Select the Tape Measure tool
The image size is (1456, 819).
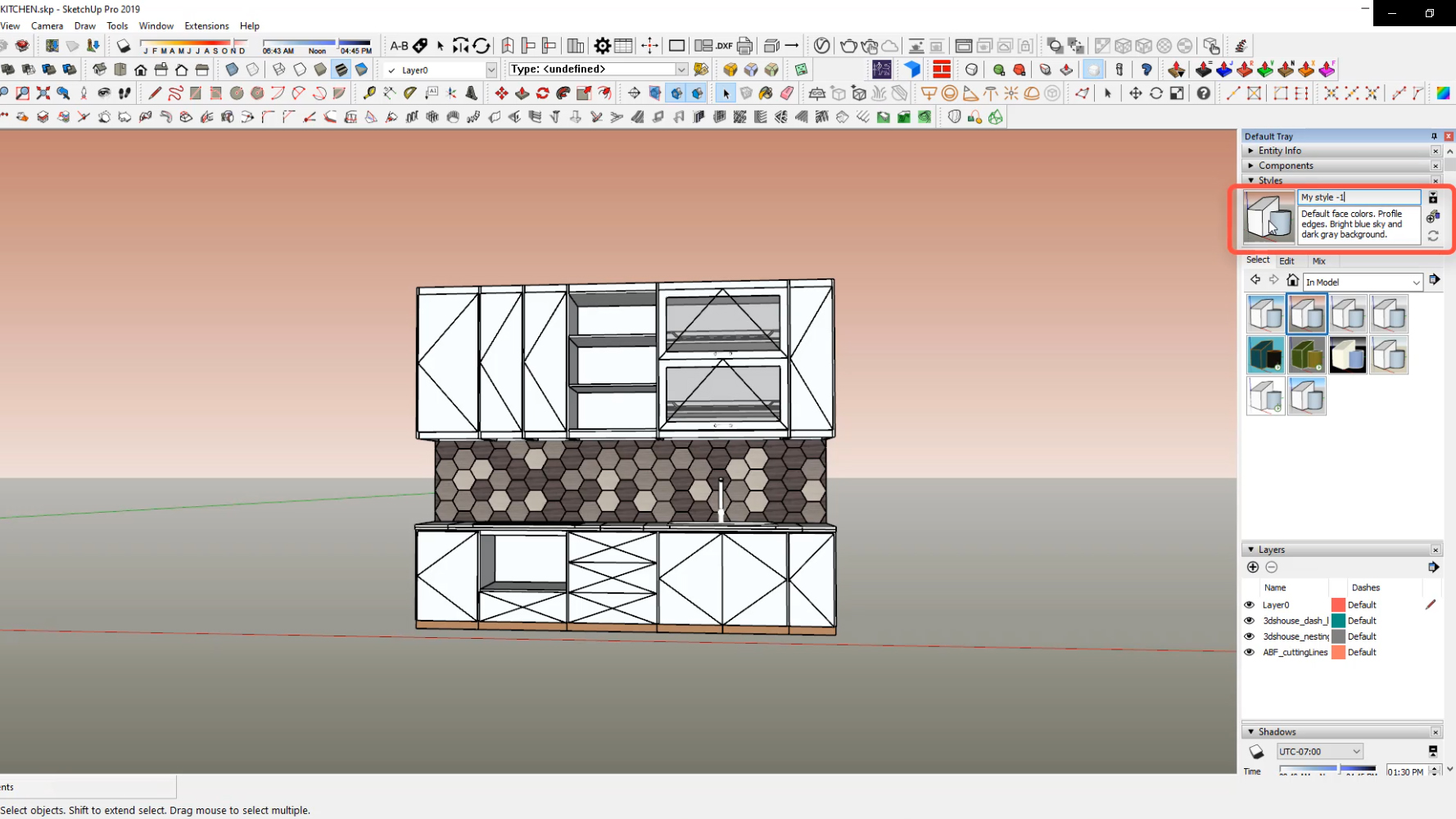(x=369, y=93)
